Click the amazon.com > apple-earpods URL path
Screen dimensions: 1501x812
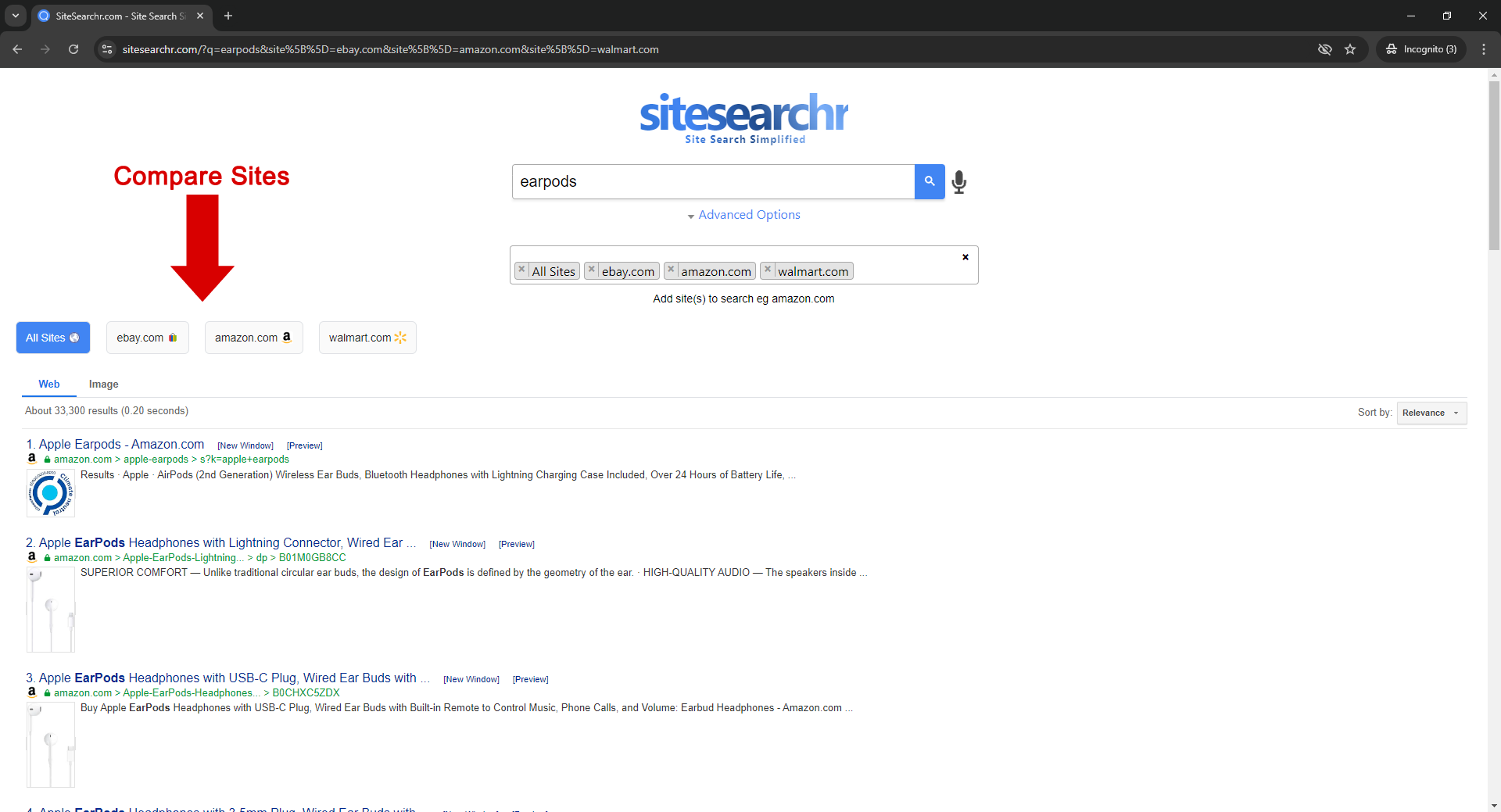coord(171,460)
